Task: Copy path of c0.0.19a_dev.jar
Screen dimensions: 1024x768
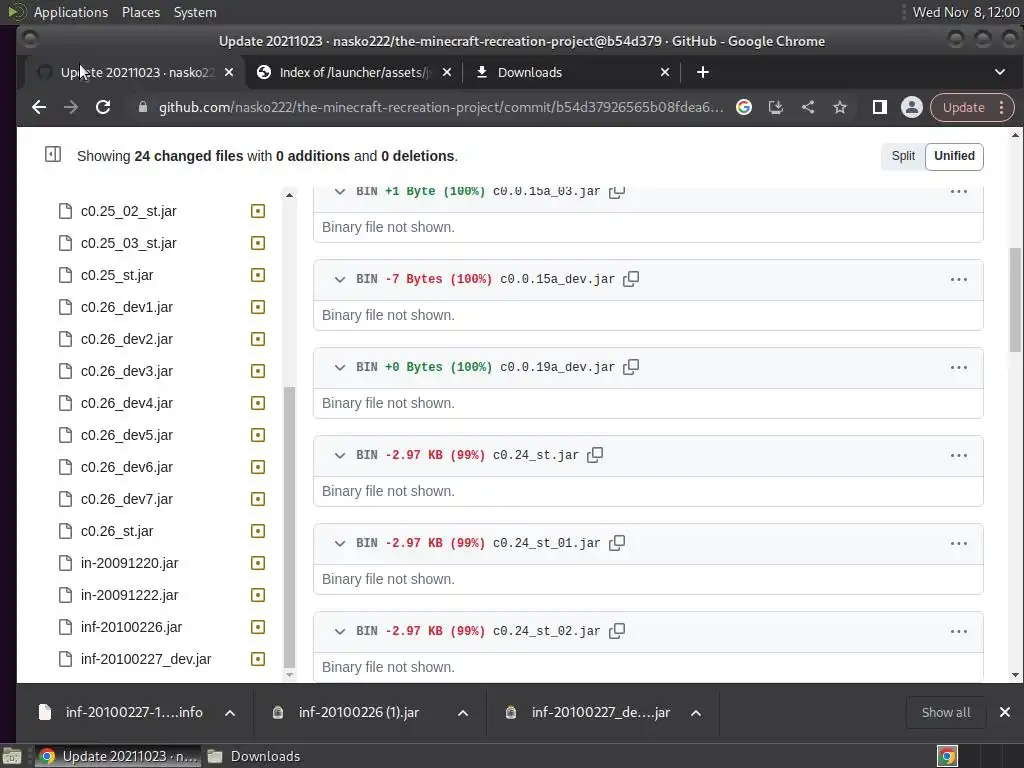Action: coord(631,367)
